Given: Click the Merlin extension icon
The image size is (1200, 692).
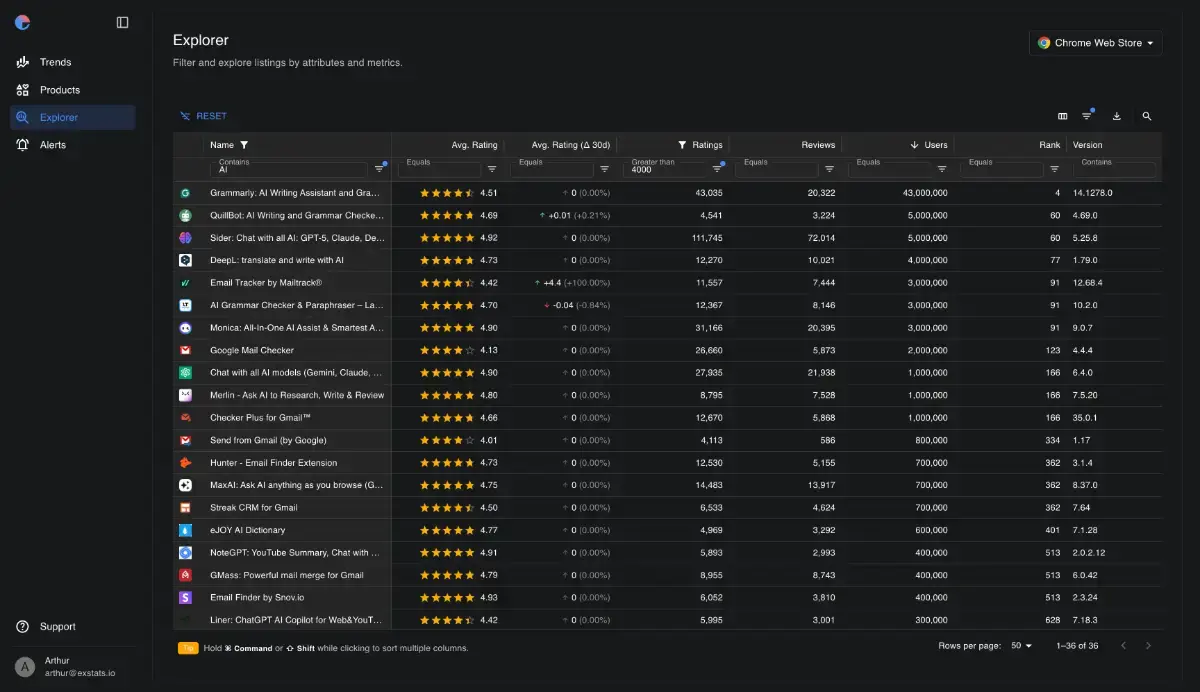Looking at the screenshot, I should coord(185,395).
